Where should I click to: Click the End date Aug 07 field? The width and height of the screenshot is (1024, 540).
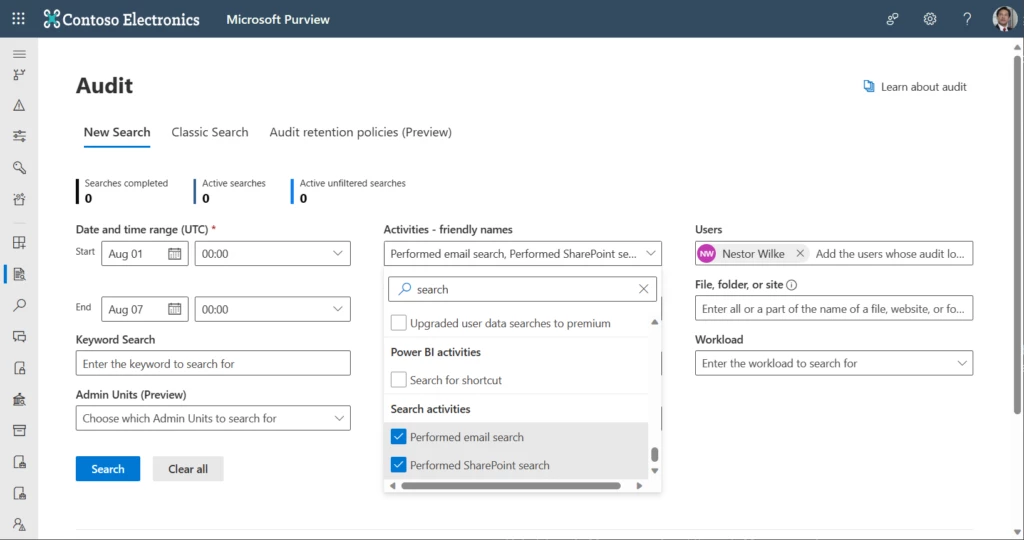[x=145, y=309]
